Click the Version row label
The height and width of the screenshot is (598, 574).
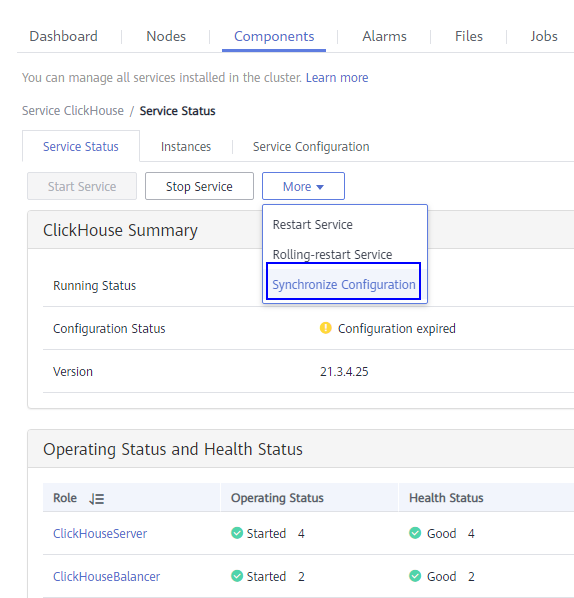(73, 371)
